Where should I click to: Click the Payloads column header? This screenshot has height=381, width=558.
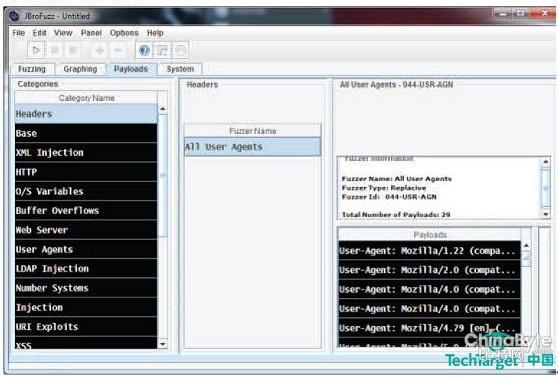[430, 235]
